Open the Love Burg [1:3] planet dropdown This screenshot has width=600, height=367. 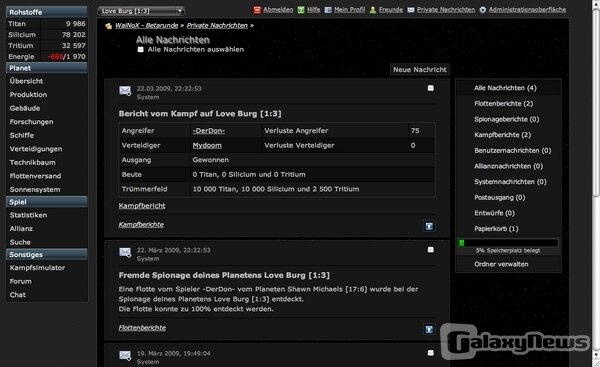(x=141, y=11)
